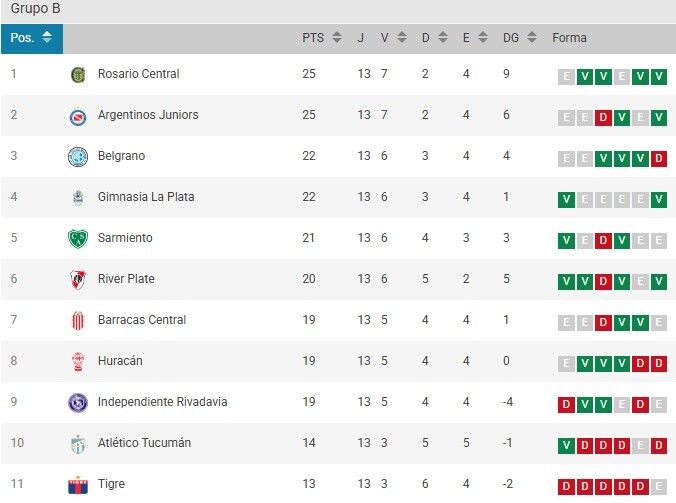676x503 pixels.
Task: Click Tigre's first red D form badge
Action: click(x=566, y=487)
